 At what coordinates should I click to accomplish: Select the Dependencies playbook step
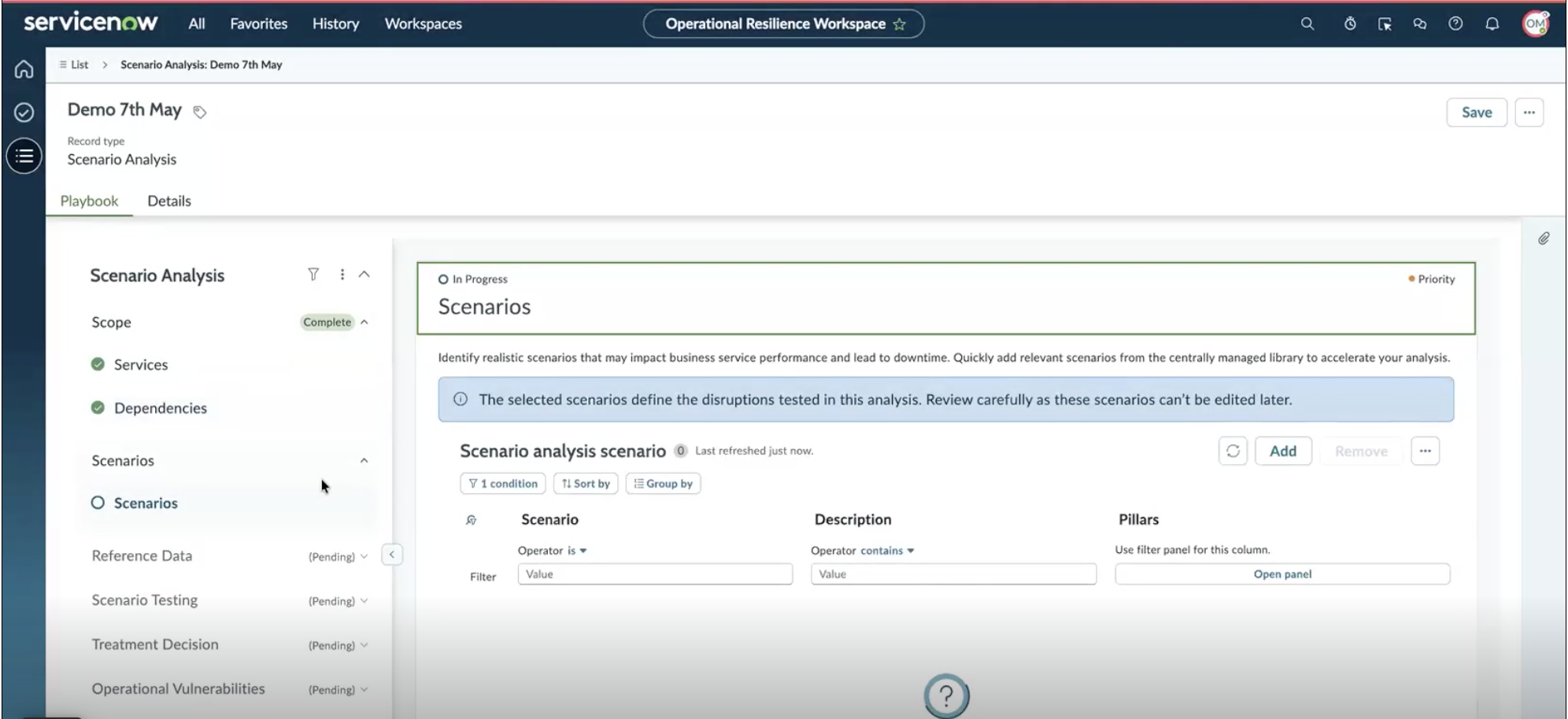point(161,407)
